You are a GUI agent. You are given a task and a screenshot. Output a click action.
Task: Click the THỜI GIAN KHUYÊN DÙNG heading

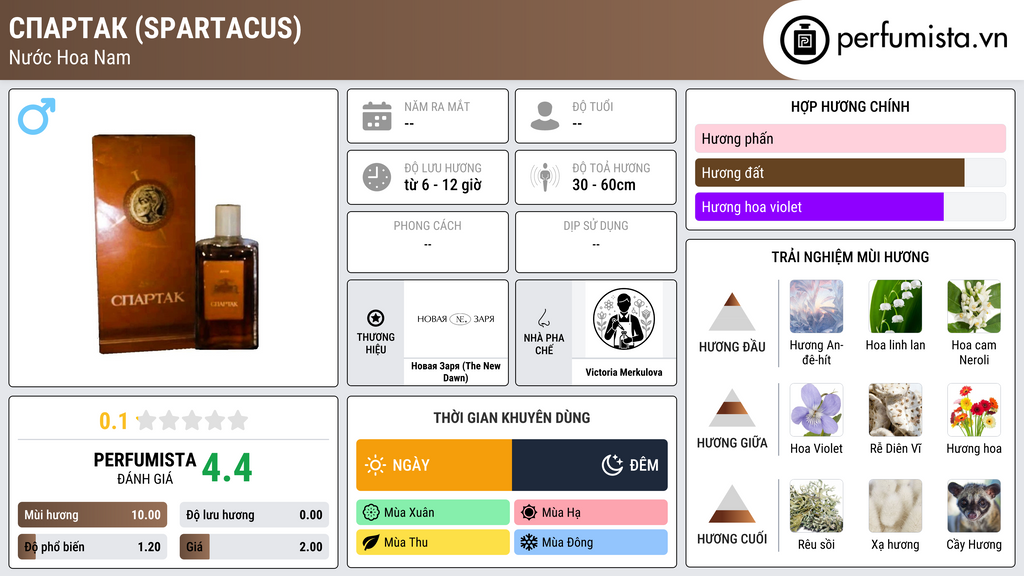click(x=512, y=418)
